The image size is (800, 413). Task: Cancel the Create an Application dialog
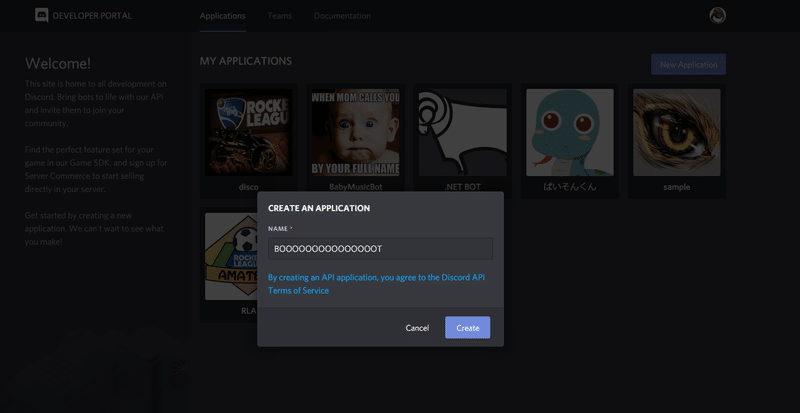(x=417, y=328)
